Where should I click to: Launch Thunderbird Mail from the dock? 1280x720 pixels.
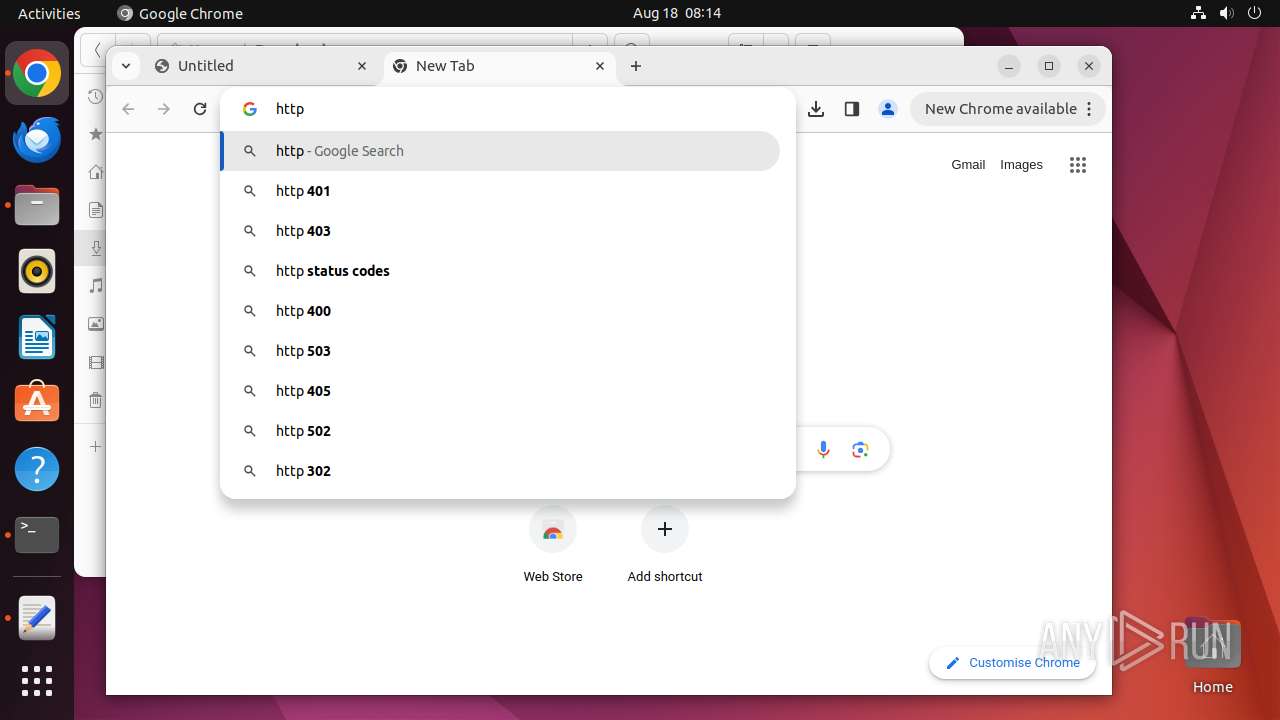click(37, 140)
